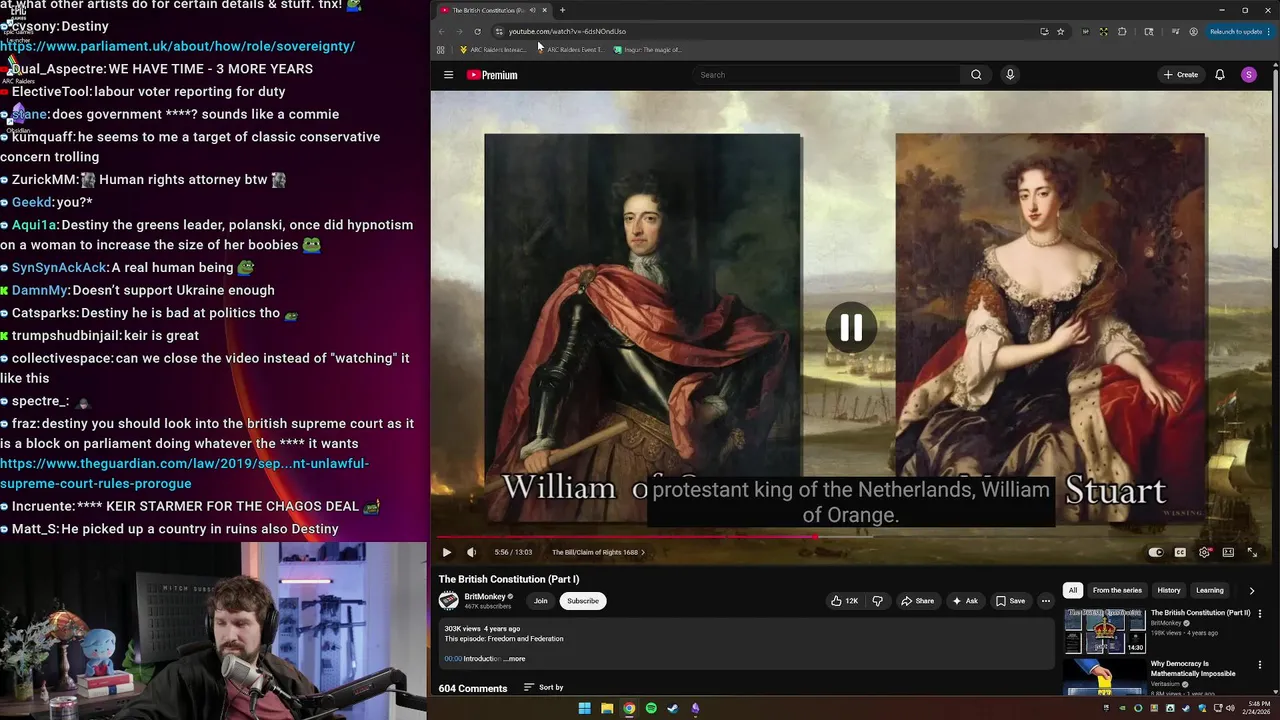
Task: Click the Create button
Action: click(x=1180, y=75)
